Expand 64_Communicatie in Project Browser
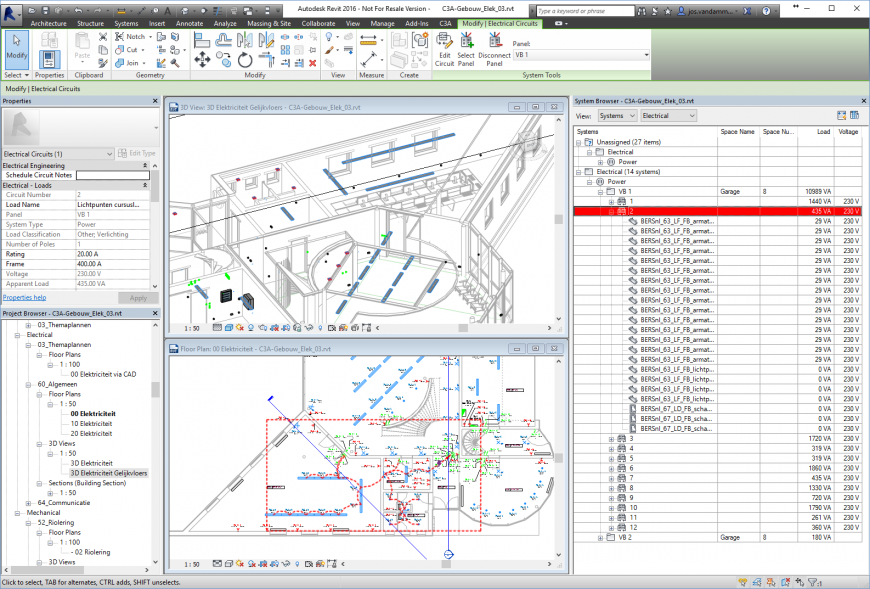Viewport: 870px width, 589px height. click(x=28, y=504)
